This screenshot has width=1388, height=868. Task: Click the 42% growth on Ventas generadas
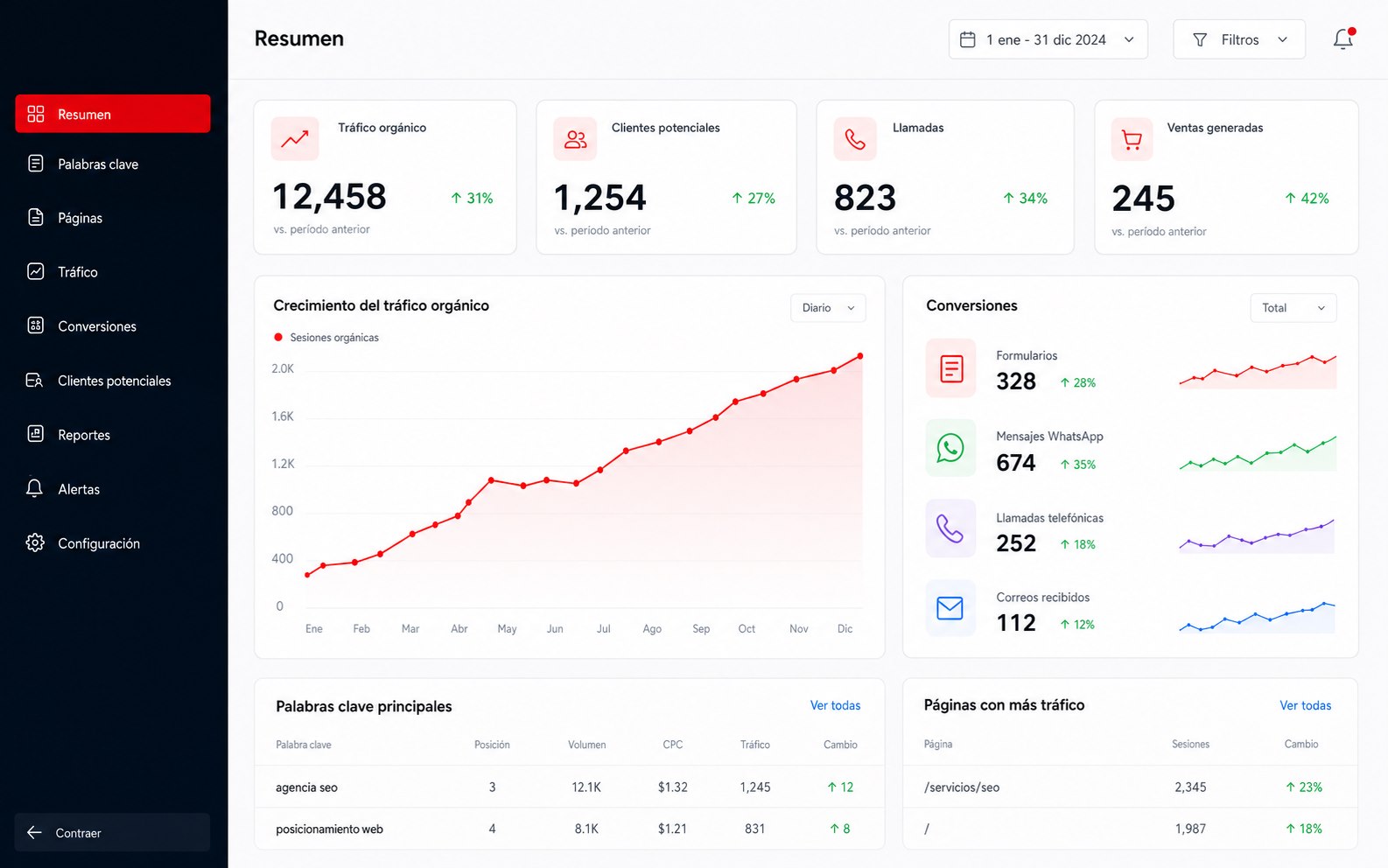point(1307,199)
